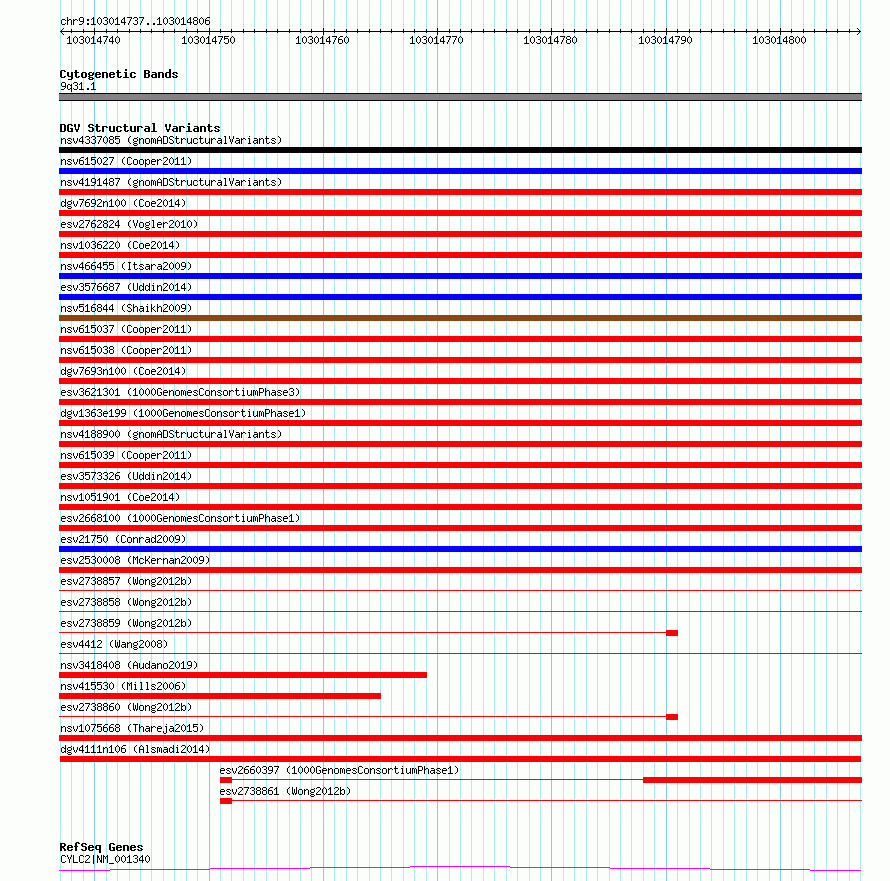The height and width of the screenshot is (881, 890).
Task: Click variant label nsv516844 (Shaikh2009)
Action: (126, 308)
